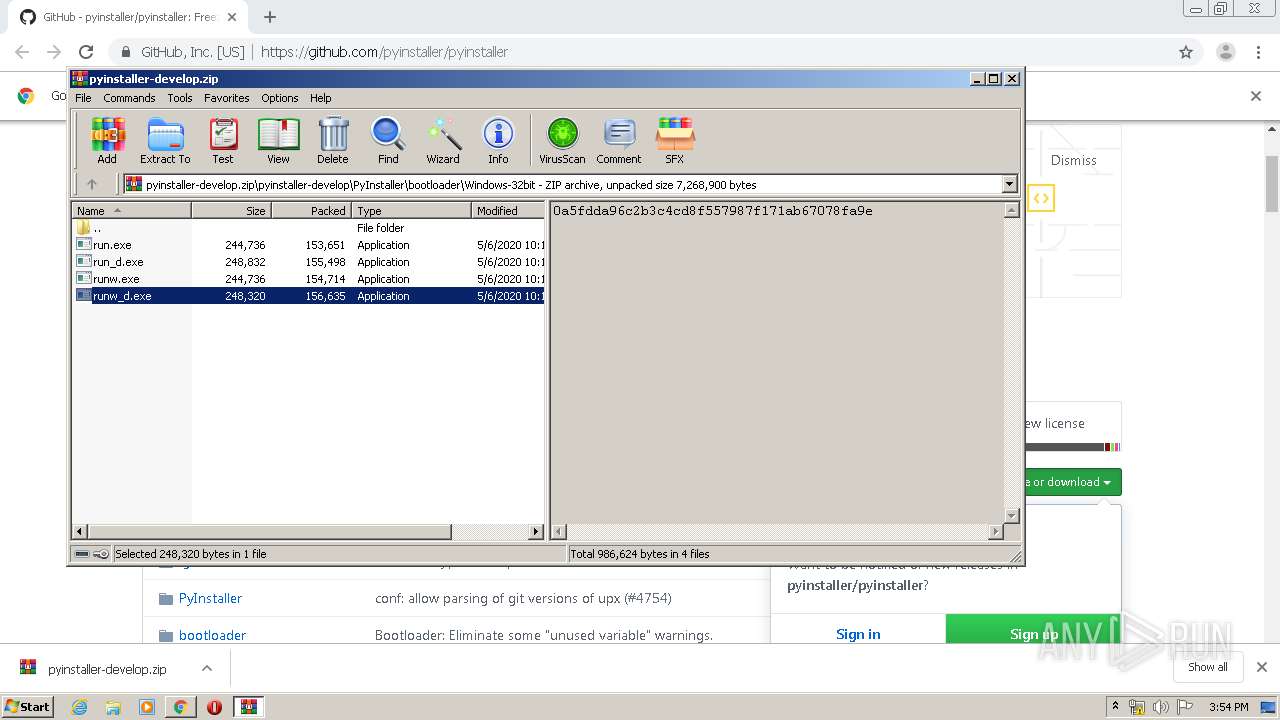Bookmark this page with the star icon

click(x=1186, y=52)
